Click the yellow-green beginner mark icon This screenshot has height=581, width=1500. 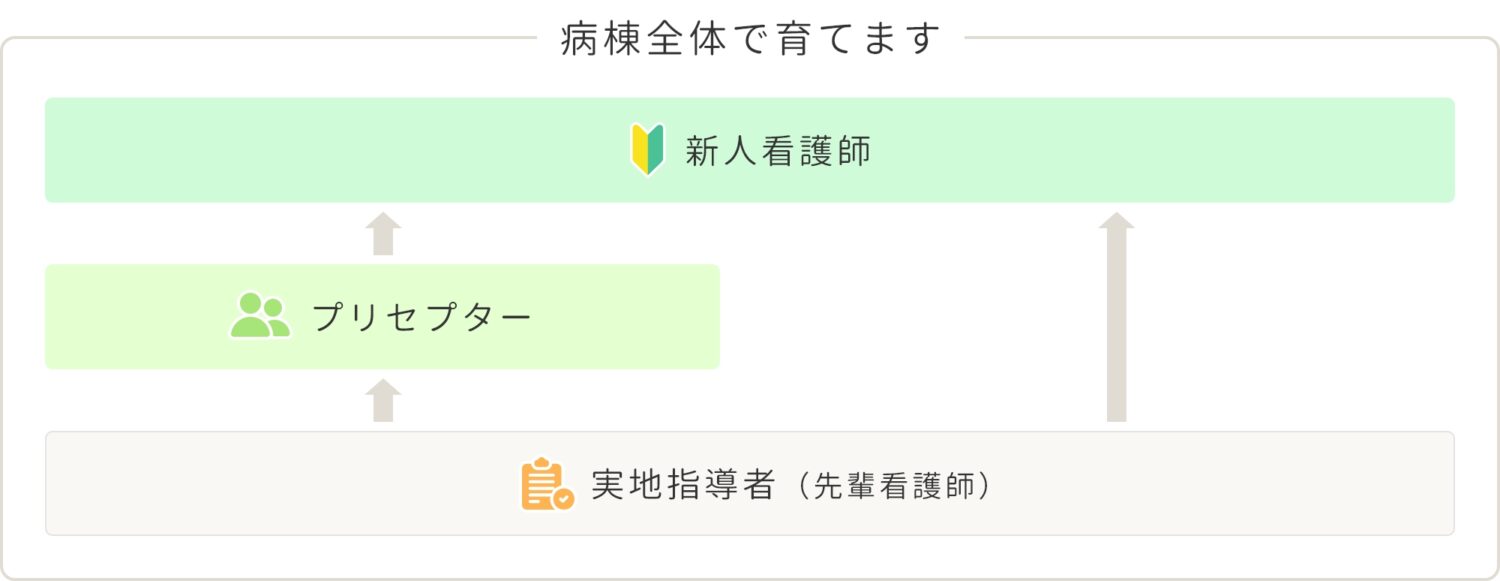pos(648,150)
